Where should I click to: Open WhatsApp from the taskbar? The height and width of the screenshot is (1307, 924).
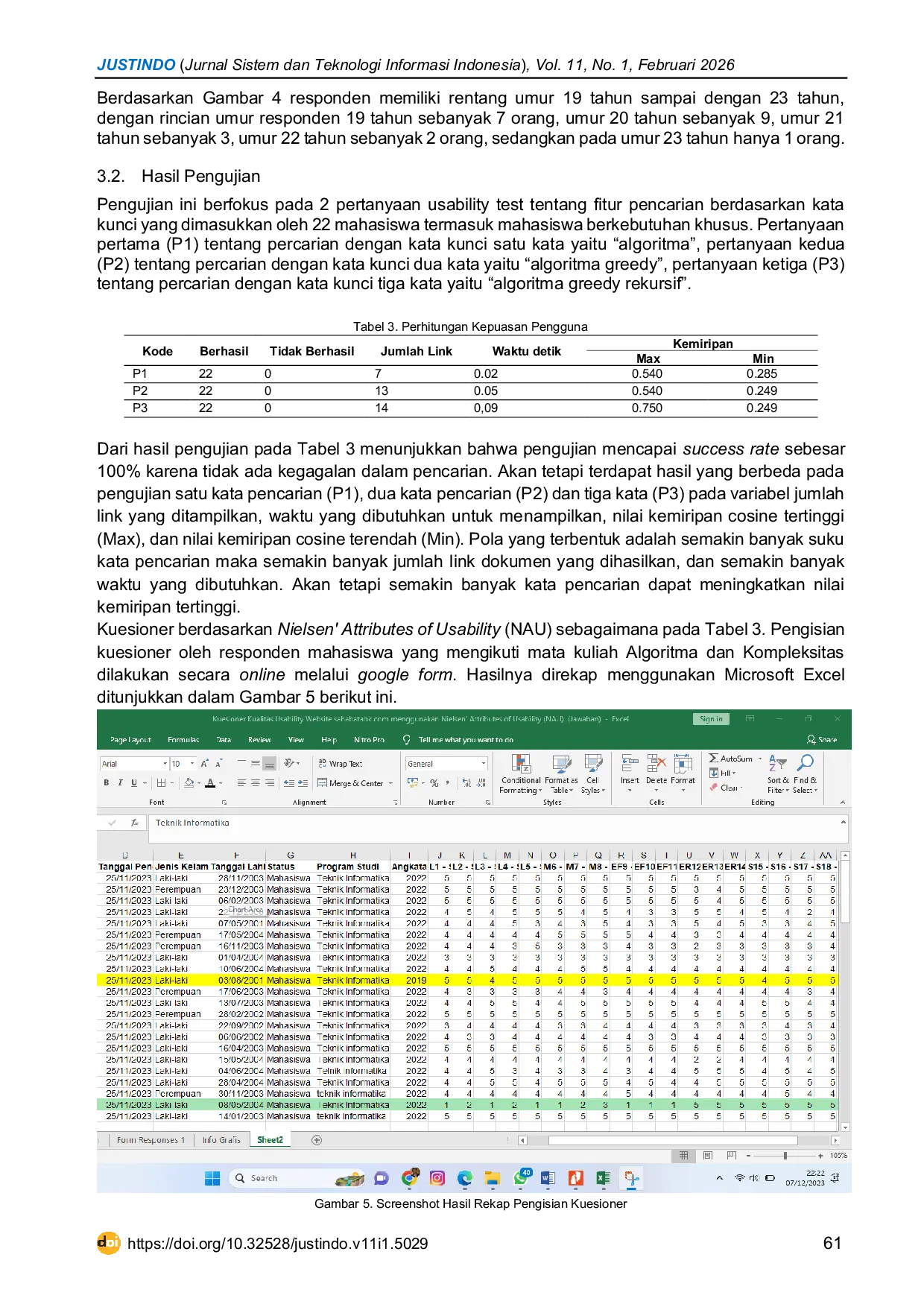click(521, 1178)
